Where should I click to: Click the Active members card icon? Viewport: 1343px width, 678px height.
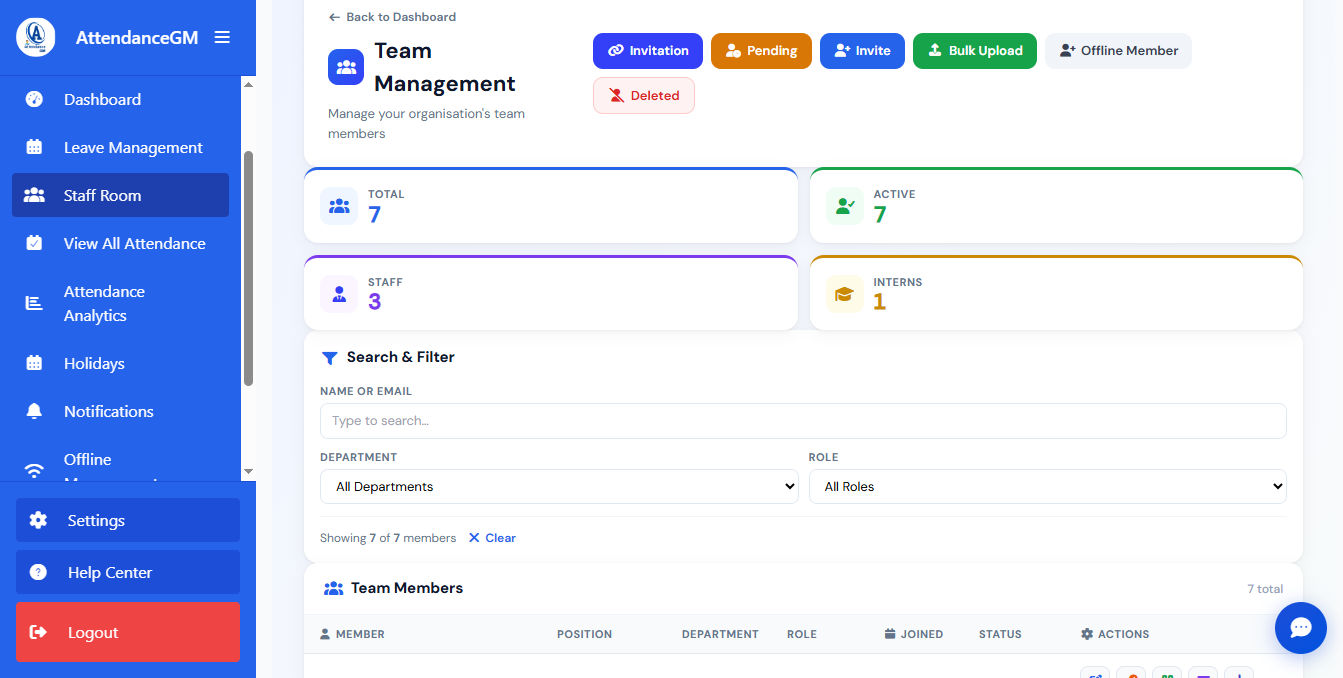tap(845, 206)
